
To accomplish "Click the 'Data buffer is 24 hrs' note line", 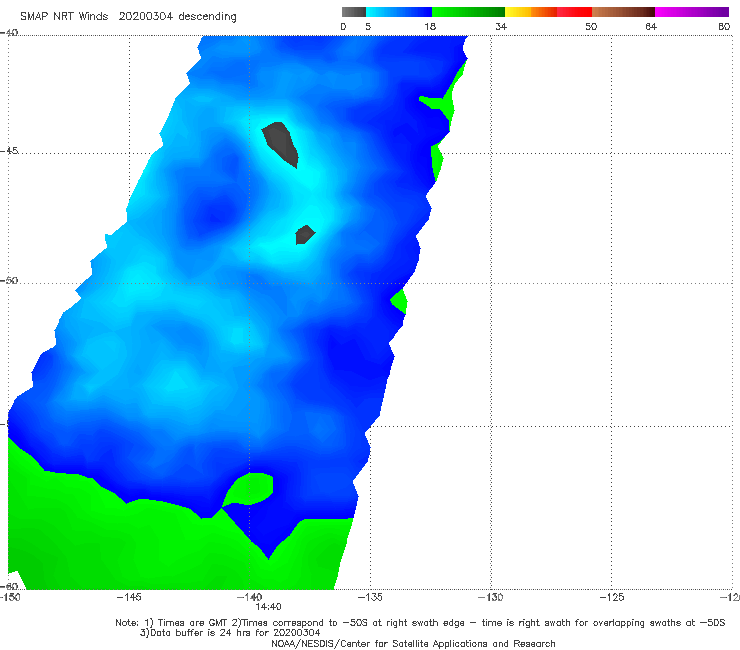I will 230,633.
